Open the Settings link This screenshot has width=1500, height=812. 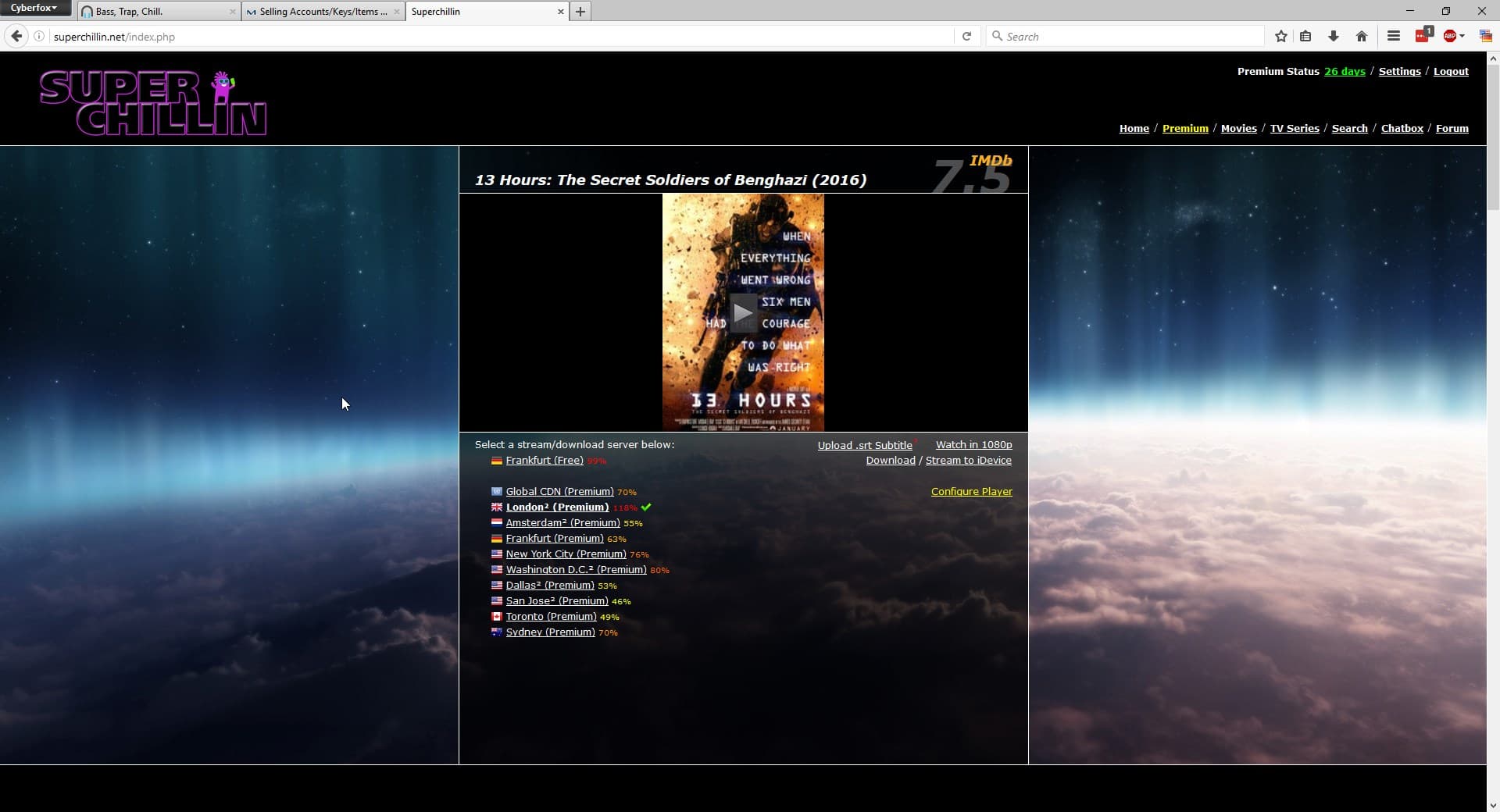tap(1399, 71)
